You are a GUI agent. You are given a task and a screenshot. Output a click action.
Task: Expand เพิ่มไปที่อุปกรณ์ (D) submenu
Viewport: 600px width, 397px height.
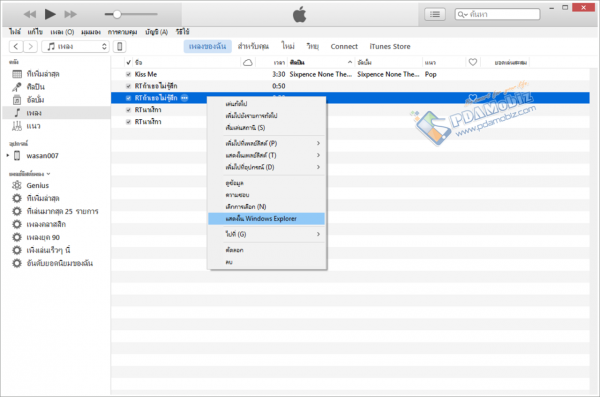[266, 167]
